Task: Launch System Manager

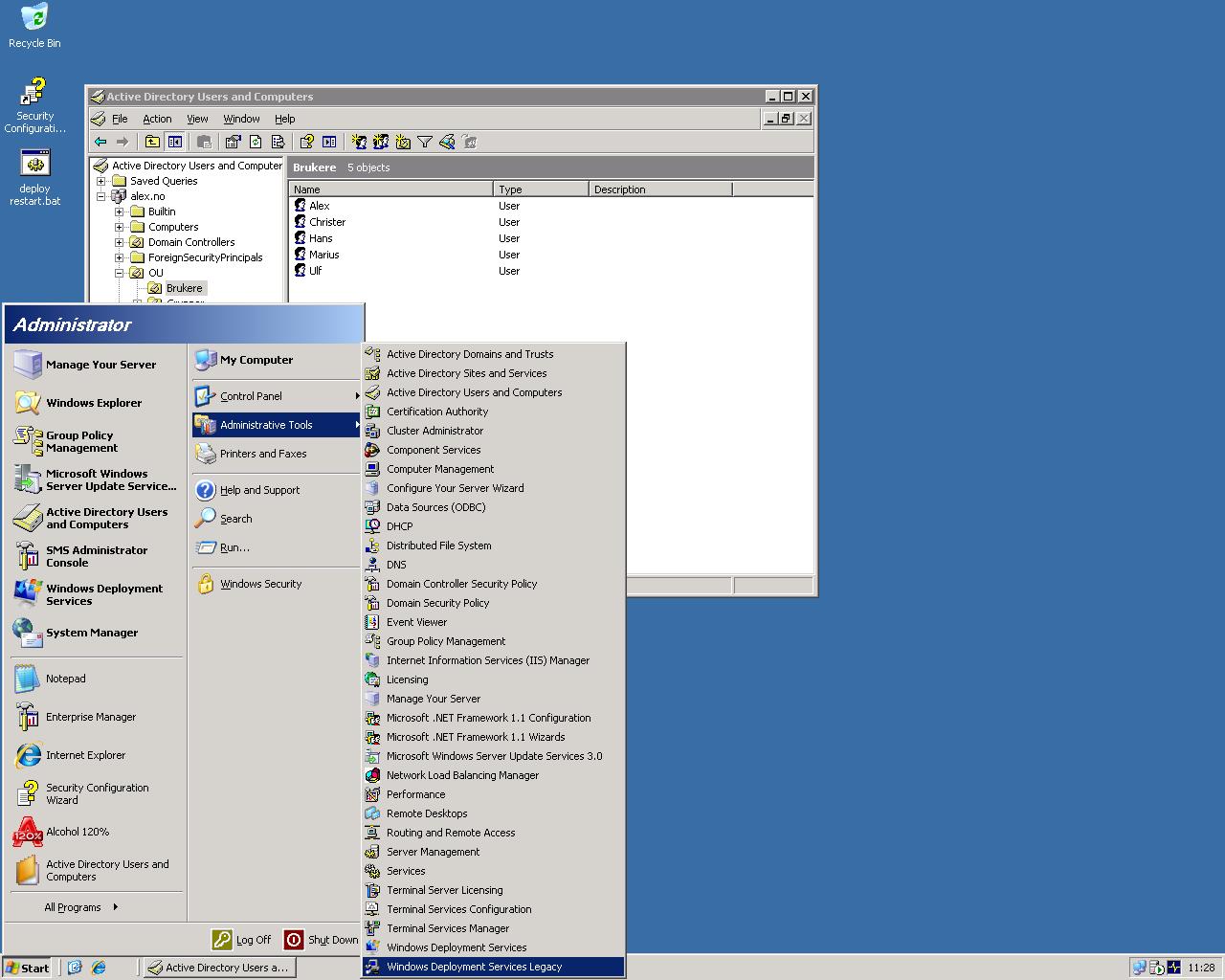Action: coord(96,633)
